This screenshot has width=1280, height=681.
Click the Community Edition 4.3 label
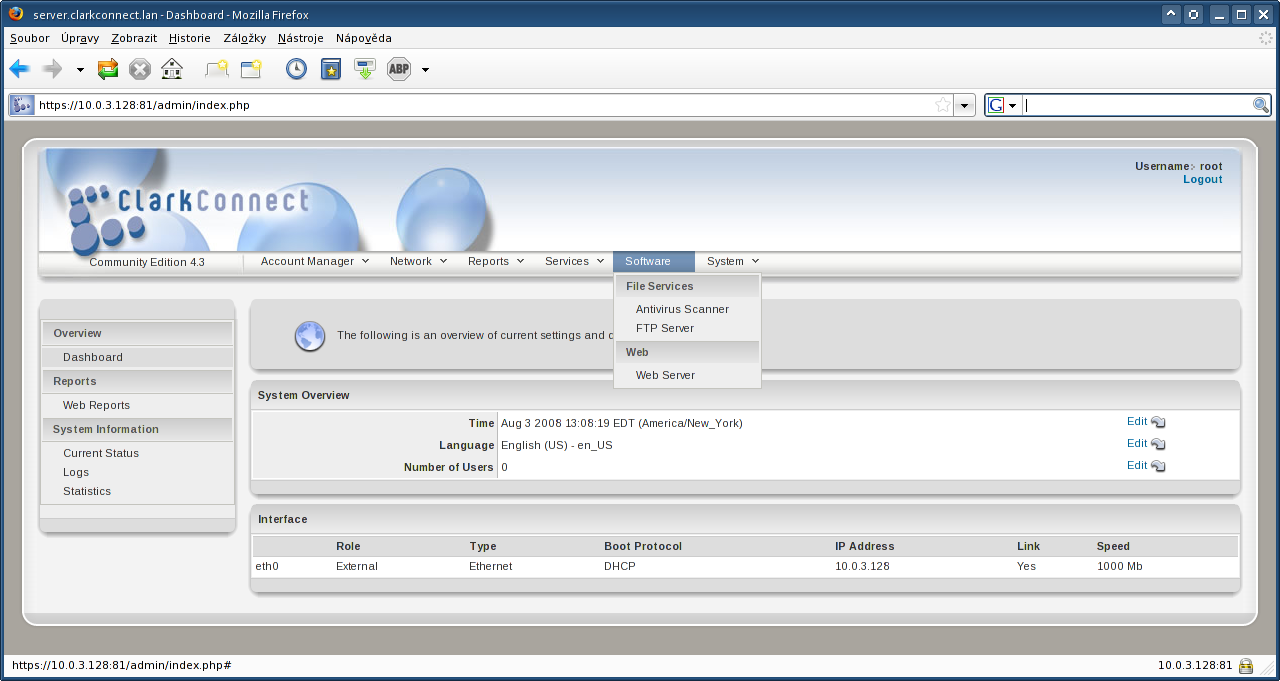(x=147, y=262)
